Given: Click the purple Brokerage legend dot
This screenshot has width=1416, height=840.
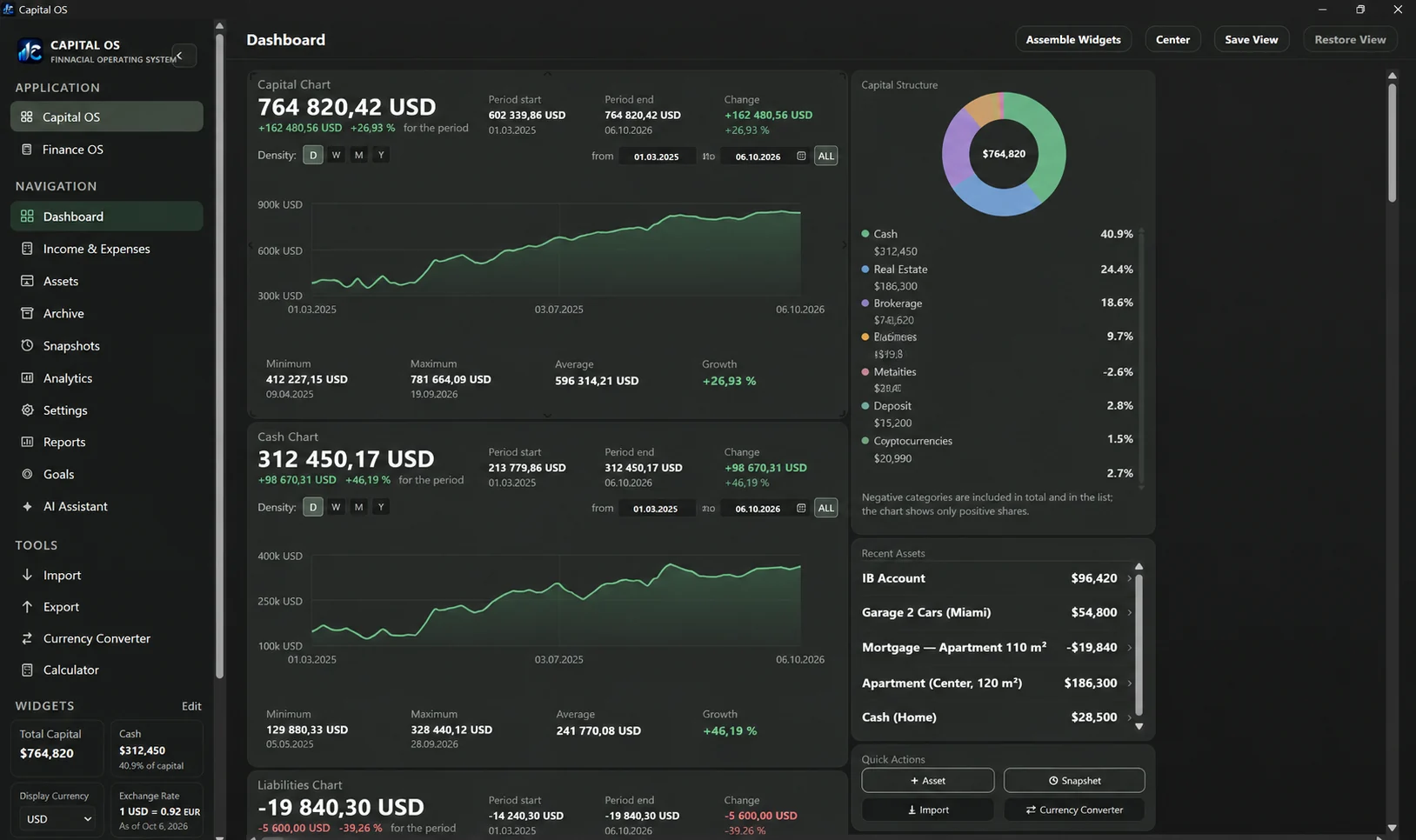Looking at the screenshot, I should point(865,303).
